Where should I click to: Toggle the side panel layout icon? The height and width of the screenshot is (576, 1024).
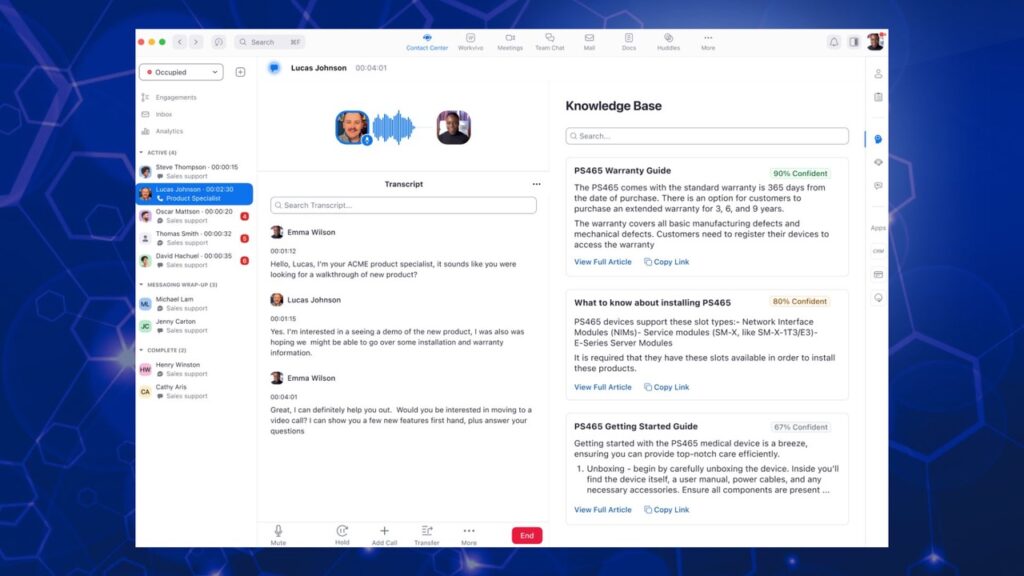[854, 42]
